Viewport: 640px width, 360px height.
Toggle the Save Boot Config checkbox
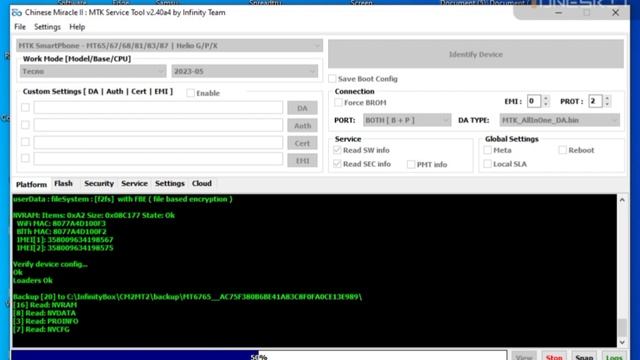(x=333, y=78)
